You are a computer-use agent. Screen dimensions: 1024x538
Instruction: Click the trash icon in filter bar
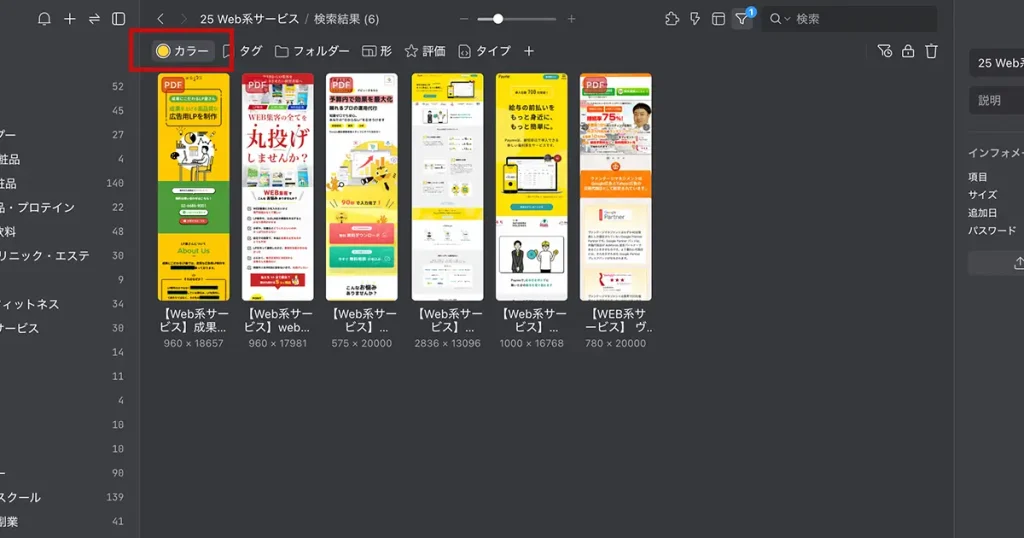coord(931,51)
